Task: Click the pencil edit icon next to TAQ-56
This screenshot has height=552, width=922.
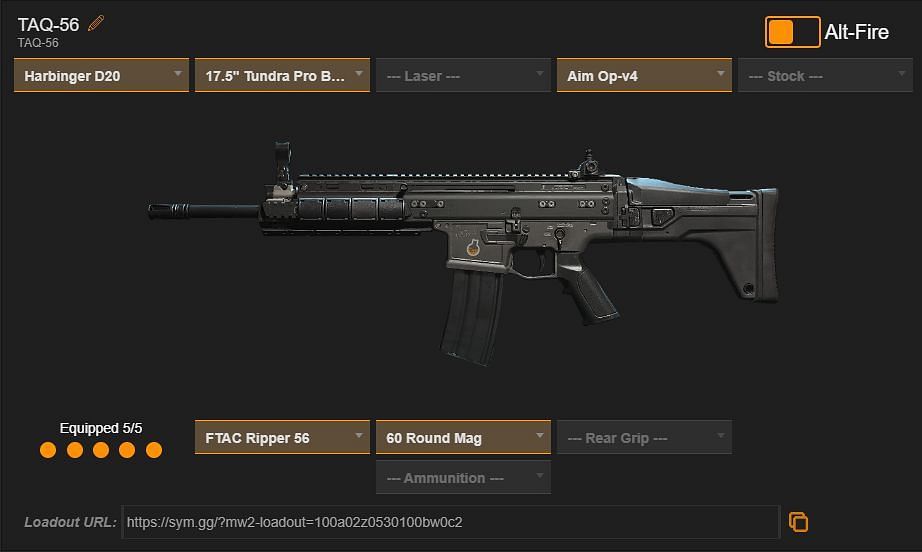Action: pyautogui.click(x=96, y=24)
